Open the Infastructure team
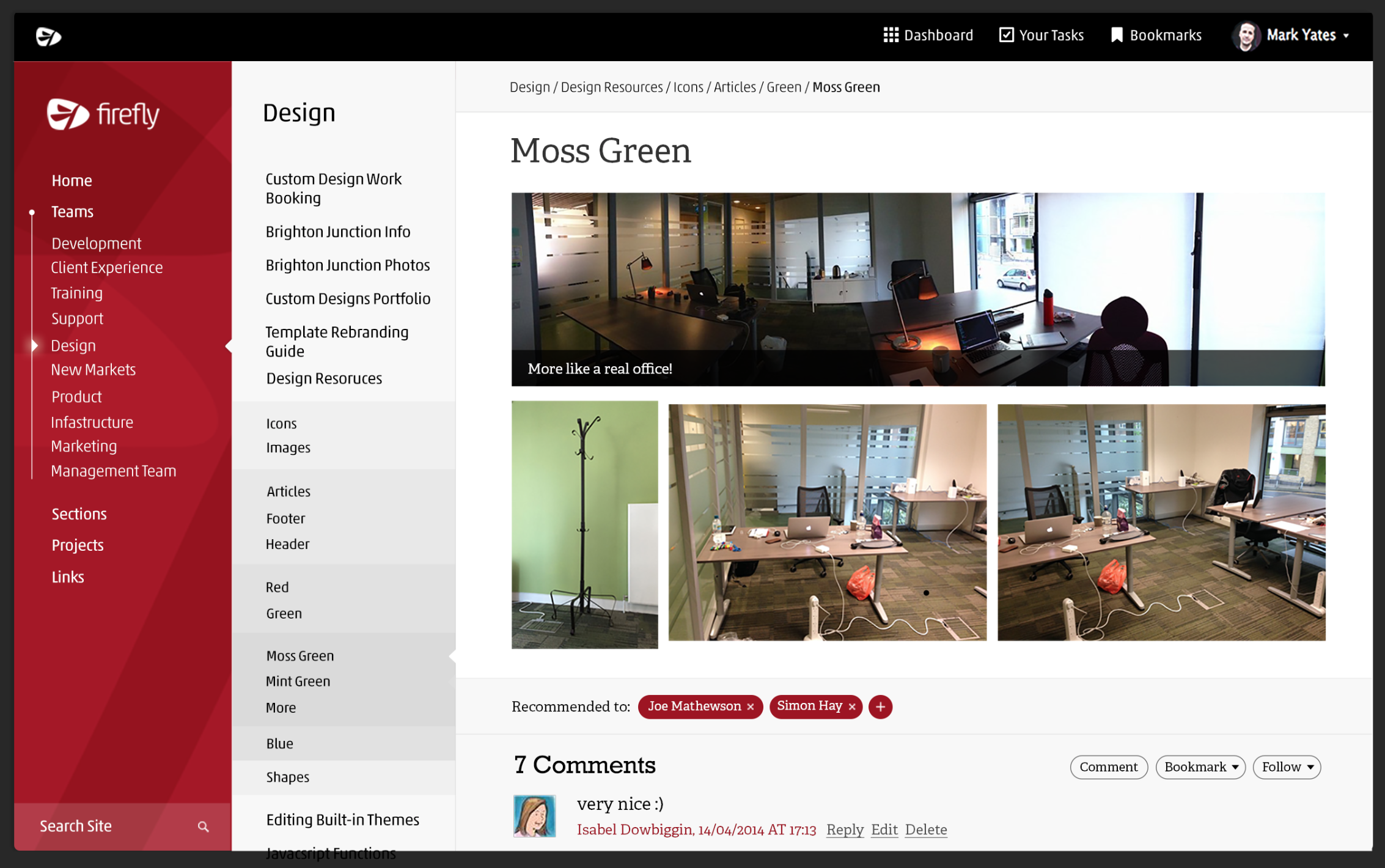Image resolution: width=1385 pixels, height=868 pixels. pos(92,422)
